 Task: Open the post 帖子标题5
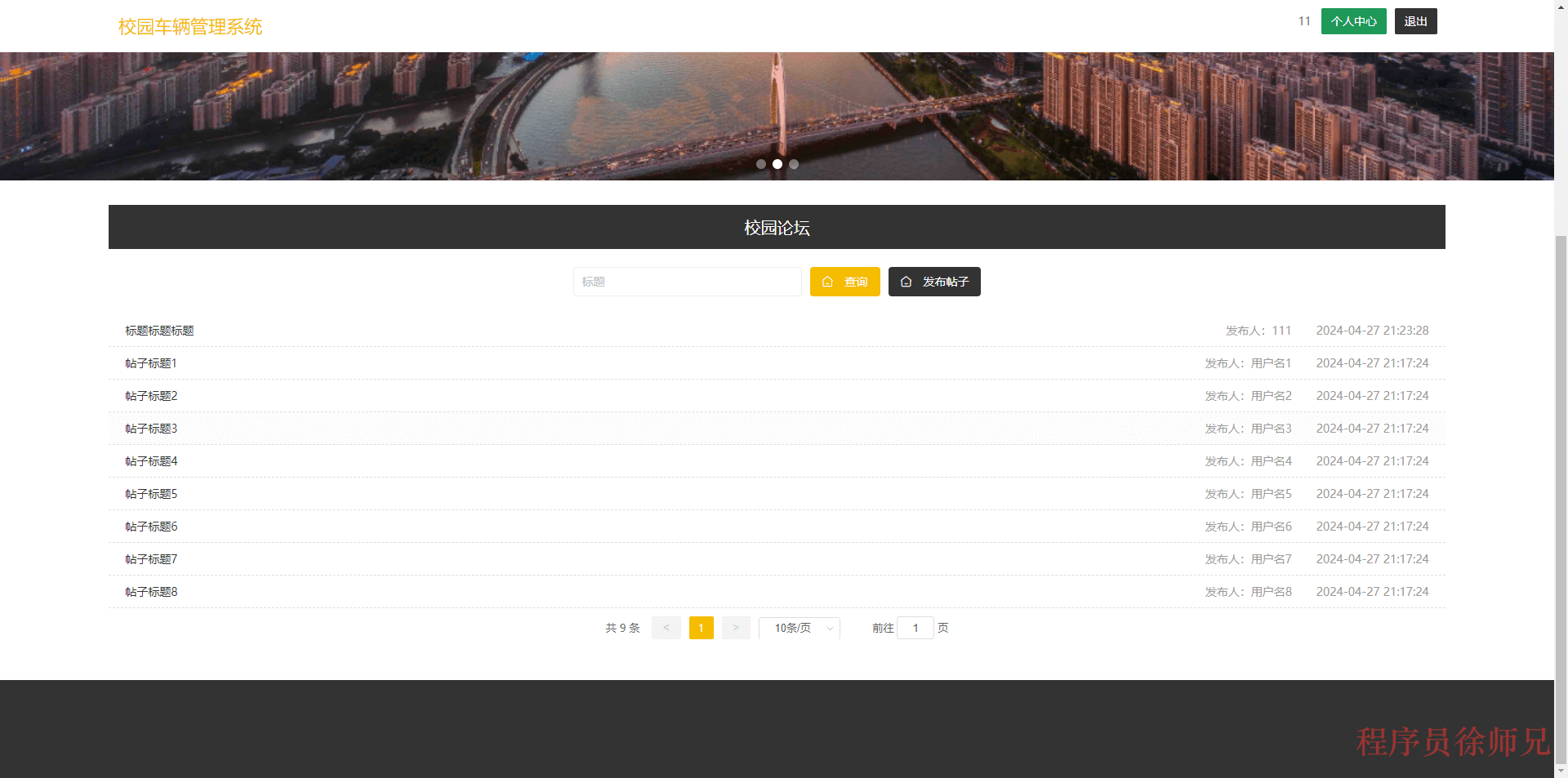150,493
